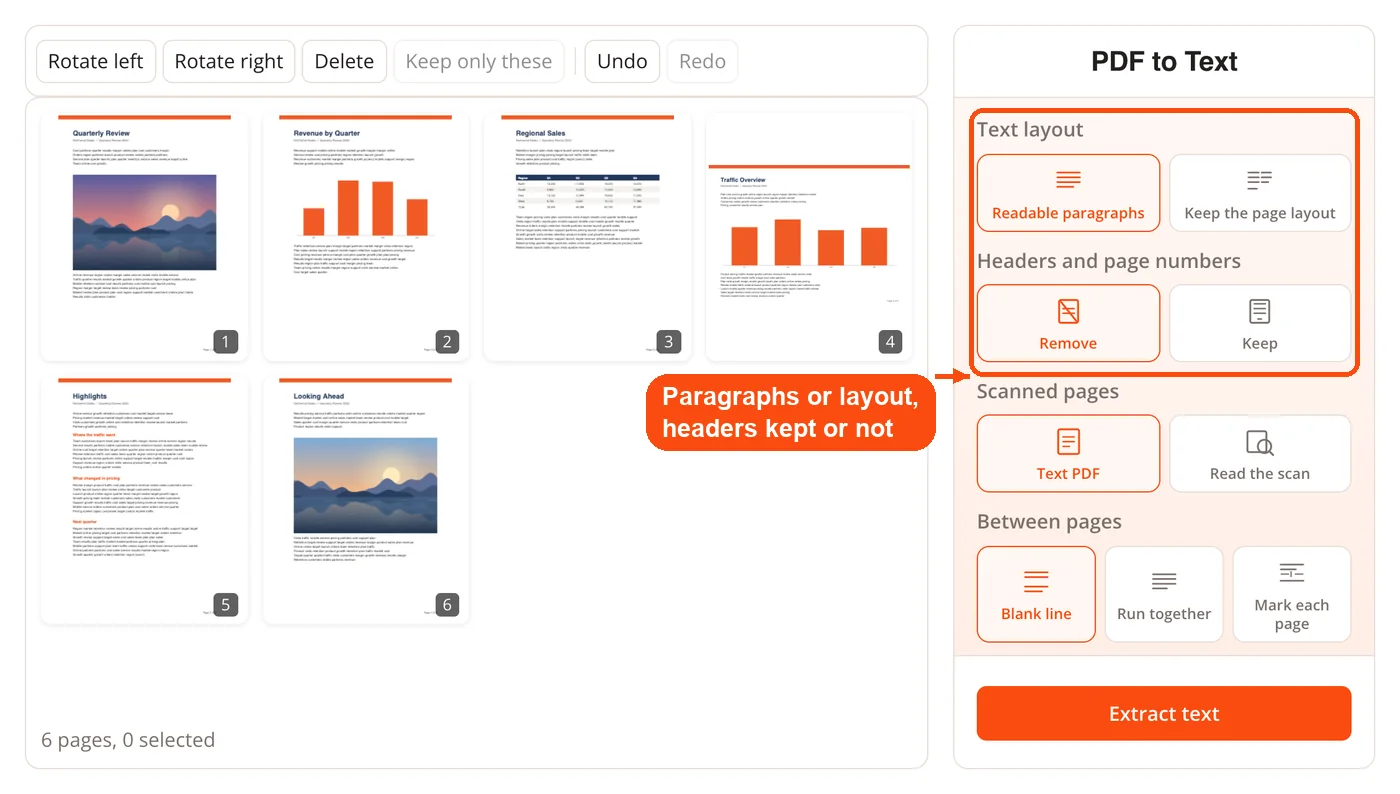Click the Delete button in toolbar
Screen dimensions: 1400x794
[x=344, y=61]
